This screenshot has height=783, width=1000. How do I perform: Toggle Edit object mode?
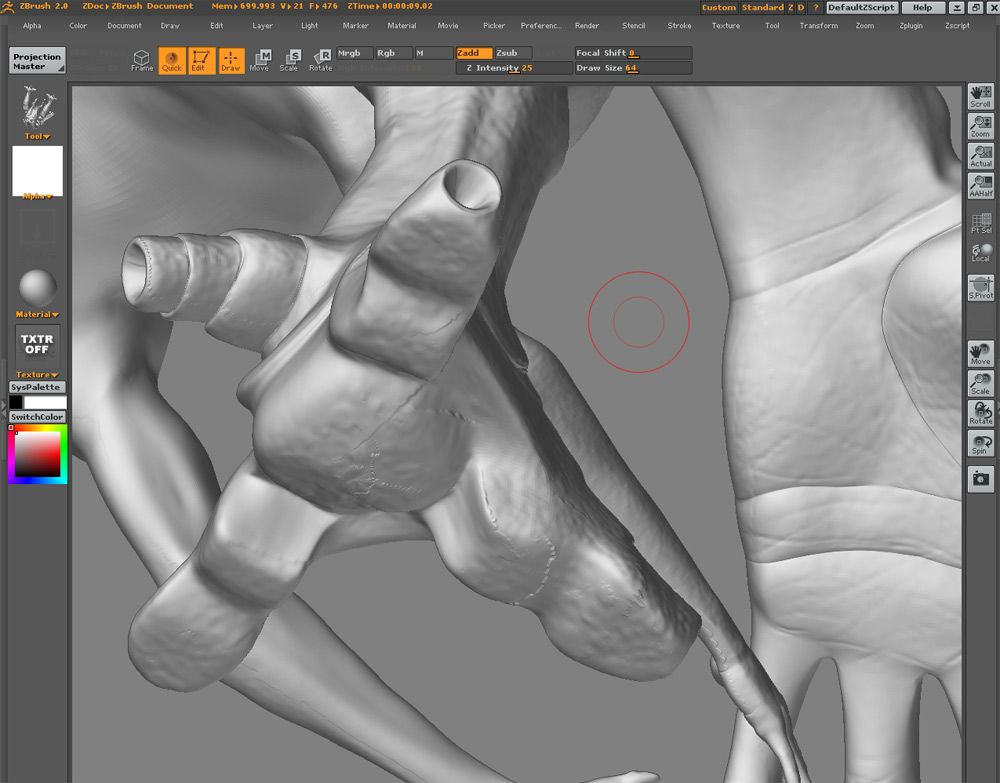[201, 61]
